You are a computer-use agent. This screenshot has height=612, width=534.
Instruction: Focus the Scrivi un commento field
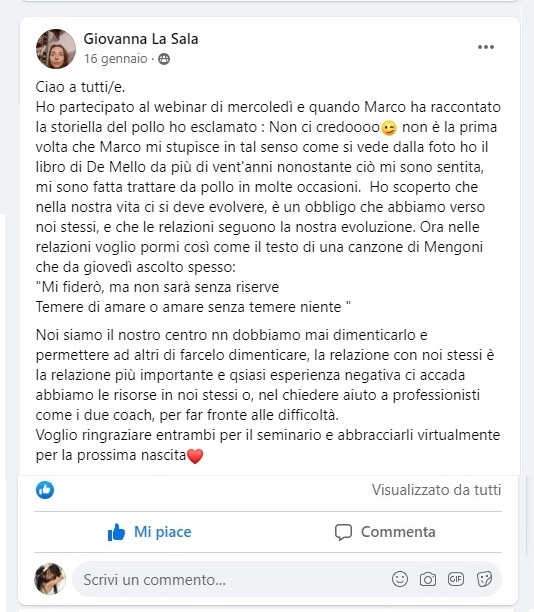click(x=287, y=579)
